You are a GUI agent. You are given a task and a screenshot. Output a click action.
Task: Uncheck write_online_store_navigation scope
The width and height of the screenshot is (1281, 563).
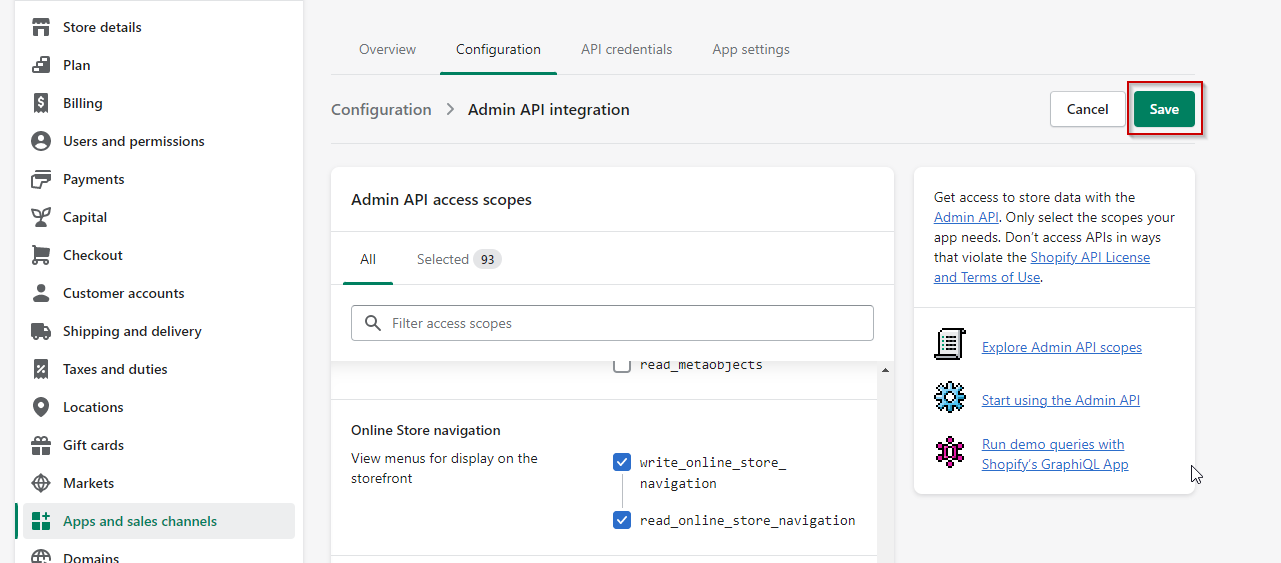(x=622, y=462)
